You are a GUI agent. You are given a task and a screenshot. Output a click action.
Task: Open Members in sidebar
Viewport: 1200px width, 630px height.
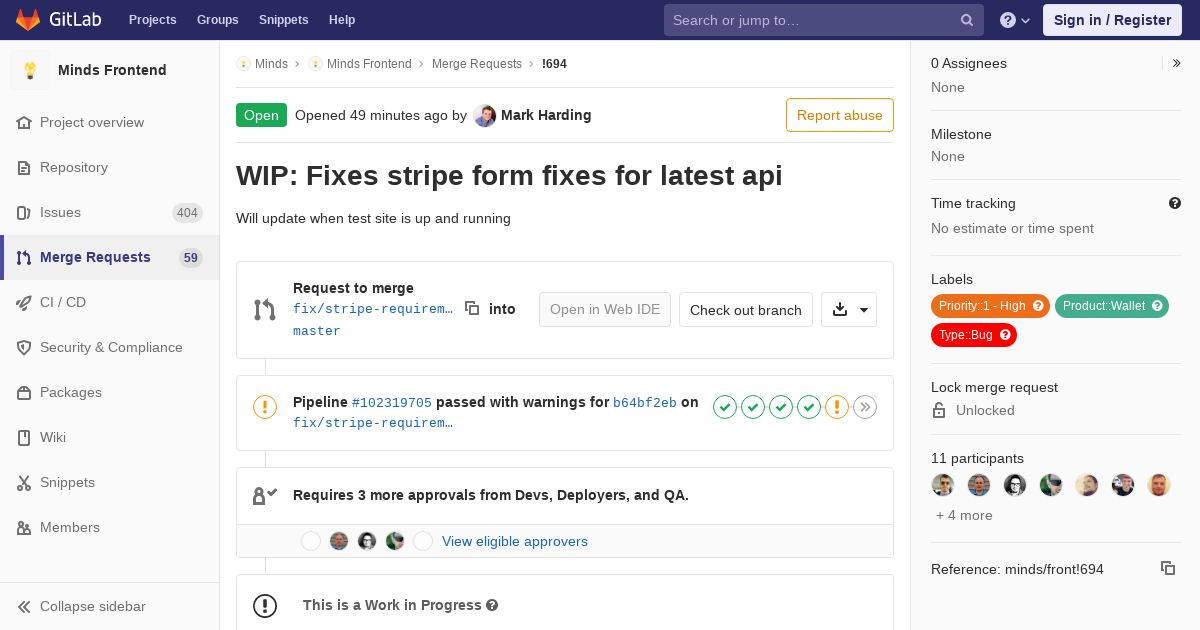click(110, 527)
